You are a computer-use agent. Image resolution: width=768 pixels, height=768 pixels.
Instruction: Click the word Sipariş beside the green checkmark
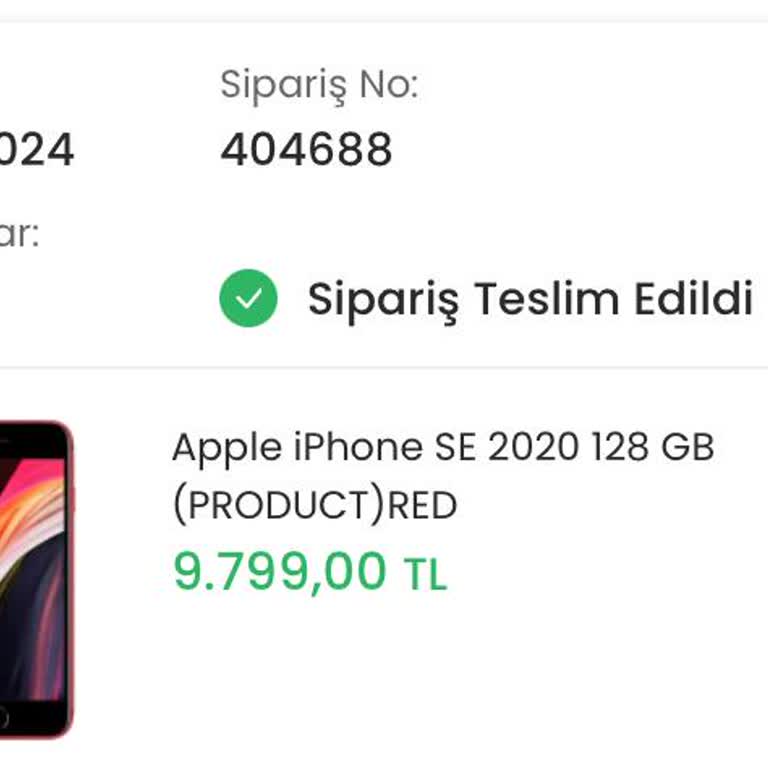tap(382, 298)
